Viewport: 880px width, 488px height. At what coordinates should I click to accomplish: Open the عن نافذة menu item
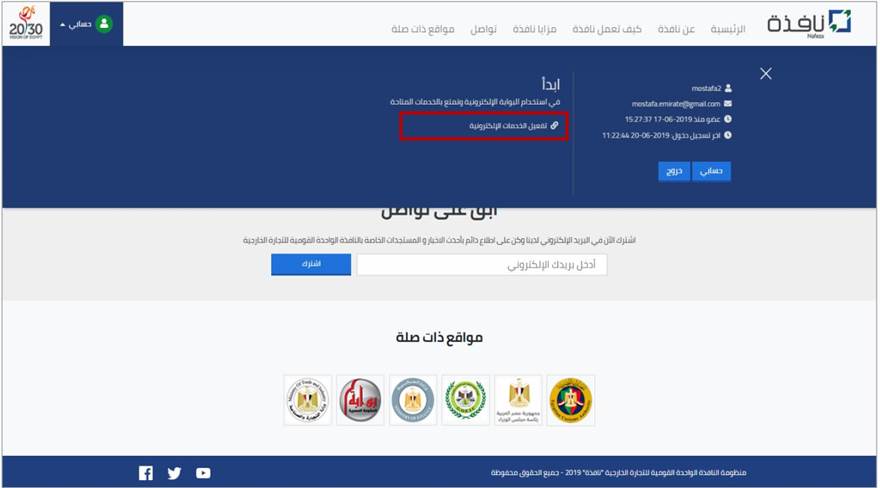click(x=676, y=29)
